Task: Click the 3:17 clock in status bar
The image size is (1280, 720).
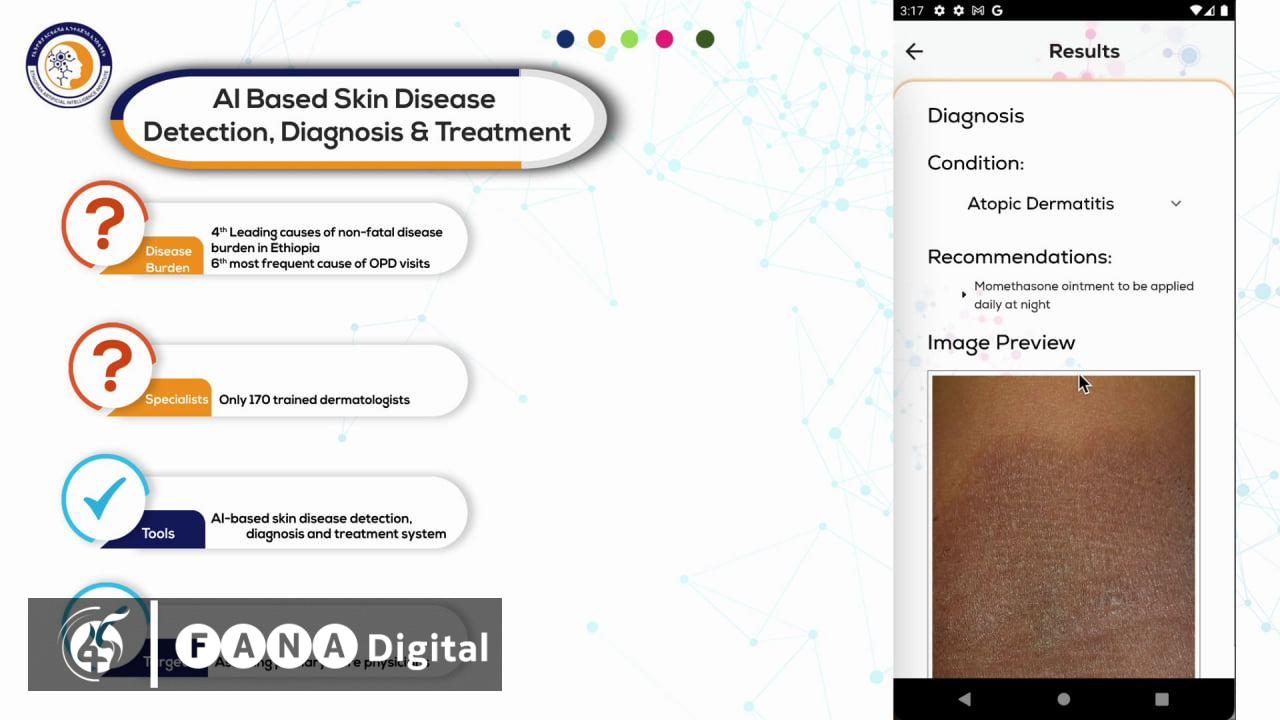Action: click(x=911, y=11)
